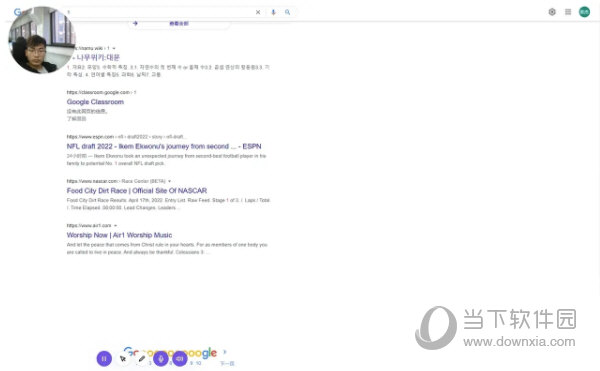Click the next-page chevron beside Google pagination logo

coord(225,351)
